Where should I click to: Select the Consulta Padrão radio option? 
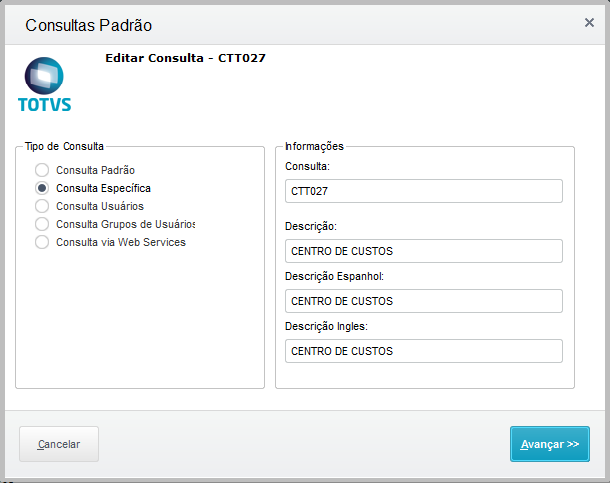(42, 170)
